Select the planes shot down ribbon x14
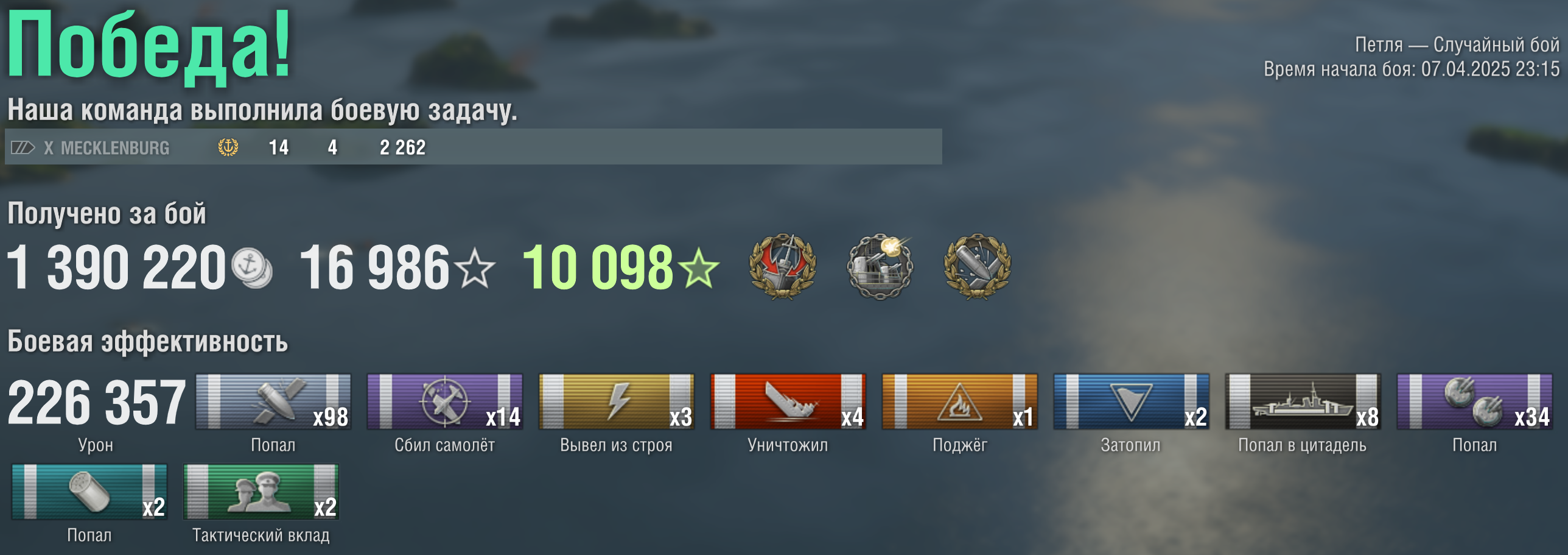1568x555 pixels. tap(444, 401)
